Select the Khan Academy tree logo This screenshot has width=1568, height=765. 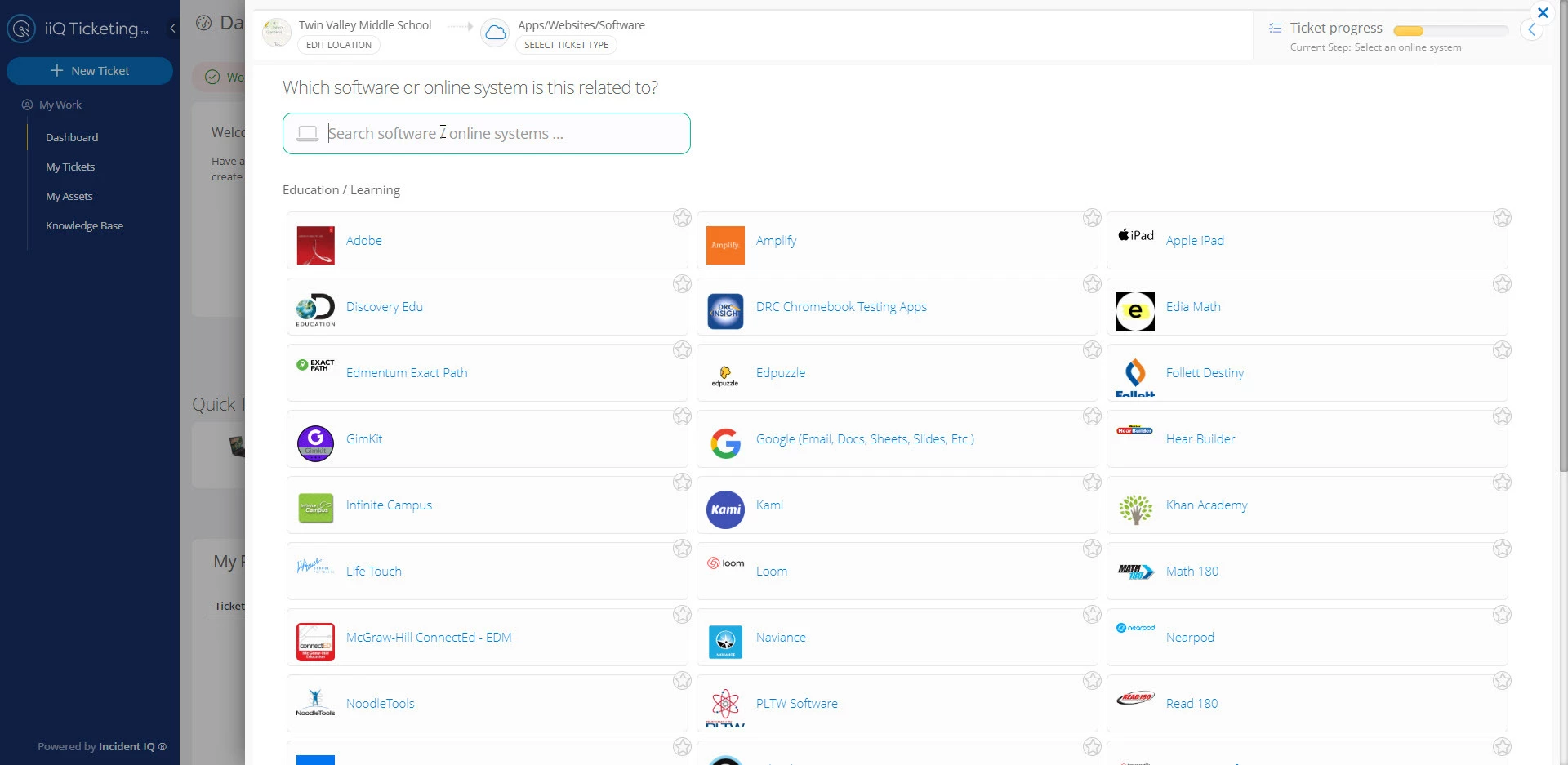pyautogui.click(x=1135, y=509)
